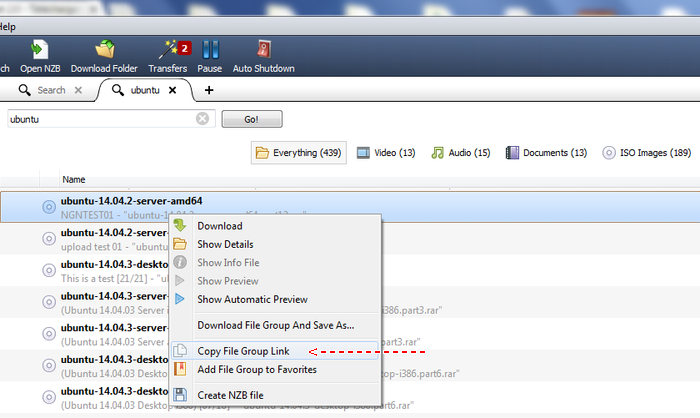Click the Open NZB toolbar icon
Viewport: 700px width, 418px height.
(41, 49)
